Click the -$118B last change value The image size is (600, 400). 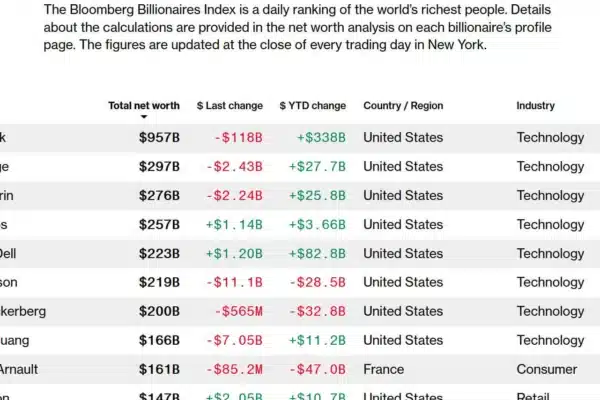click(238, 138)
